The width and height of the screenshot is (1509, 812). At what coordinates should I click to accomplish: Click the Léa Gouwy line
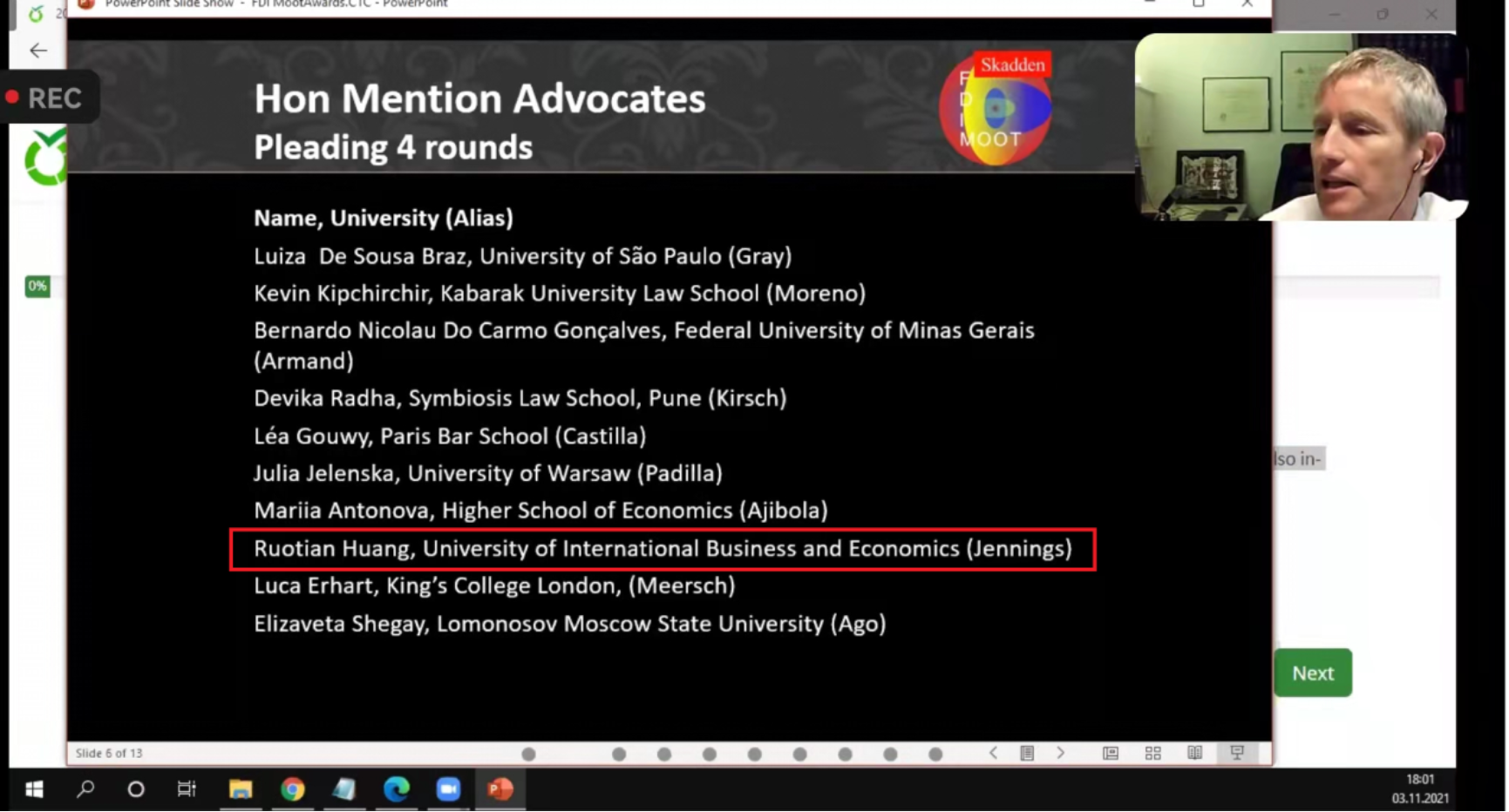coord(450,436)
